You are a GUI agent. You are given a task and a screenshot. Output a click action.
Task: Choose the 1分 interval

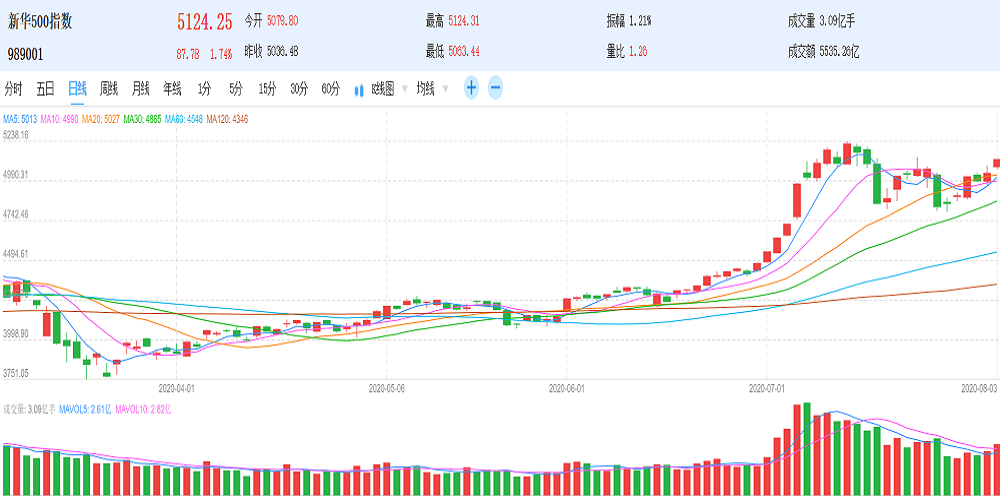(x=204, y=88)
